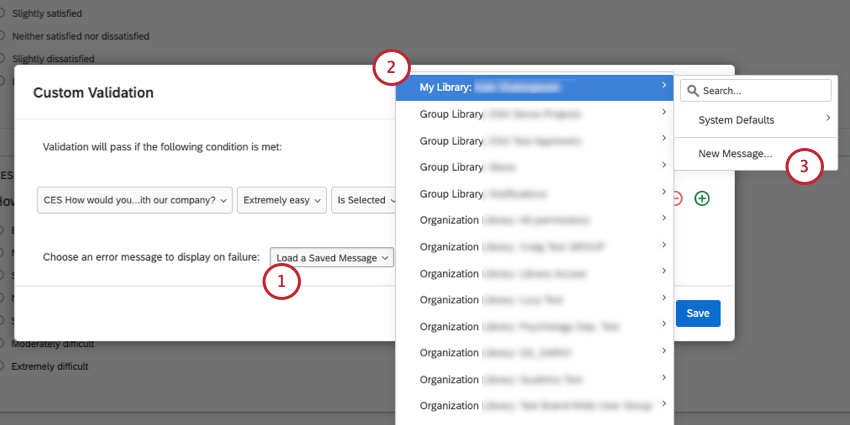Select the Slightly satisfied radio option
The image size is (850, 425).
pos(3,14)
